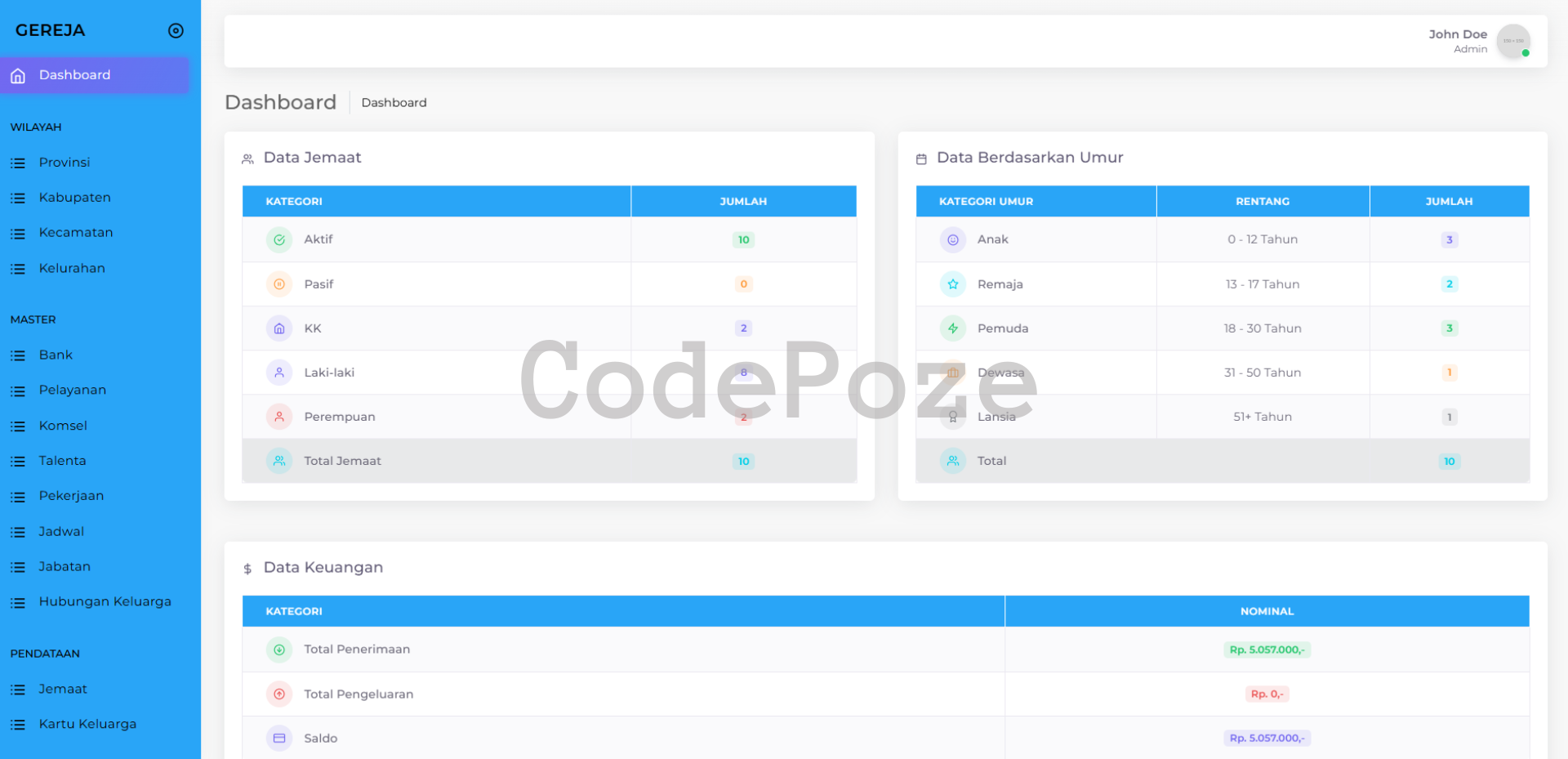Click the Rp. 5.057.000,- Penerimaan badge
Screen dimensions: 1568x759
pos(1267,650)
